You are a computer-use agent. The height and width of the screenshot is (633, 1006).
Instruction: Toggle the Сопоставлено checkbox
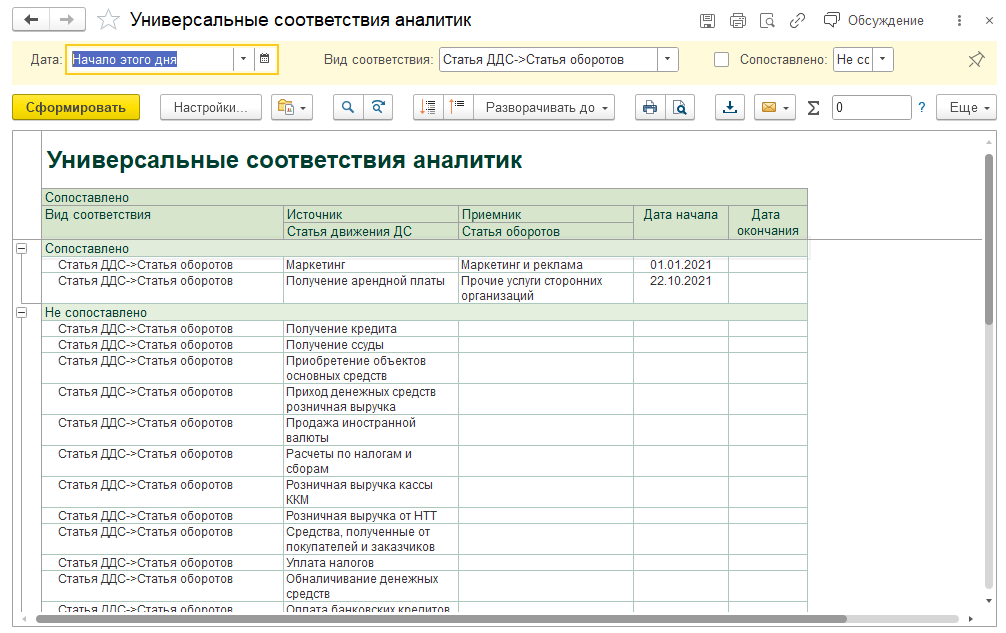click(722, 60)
